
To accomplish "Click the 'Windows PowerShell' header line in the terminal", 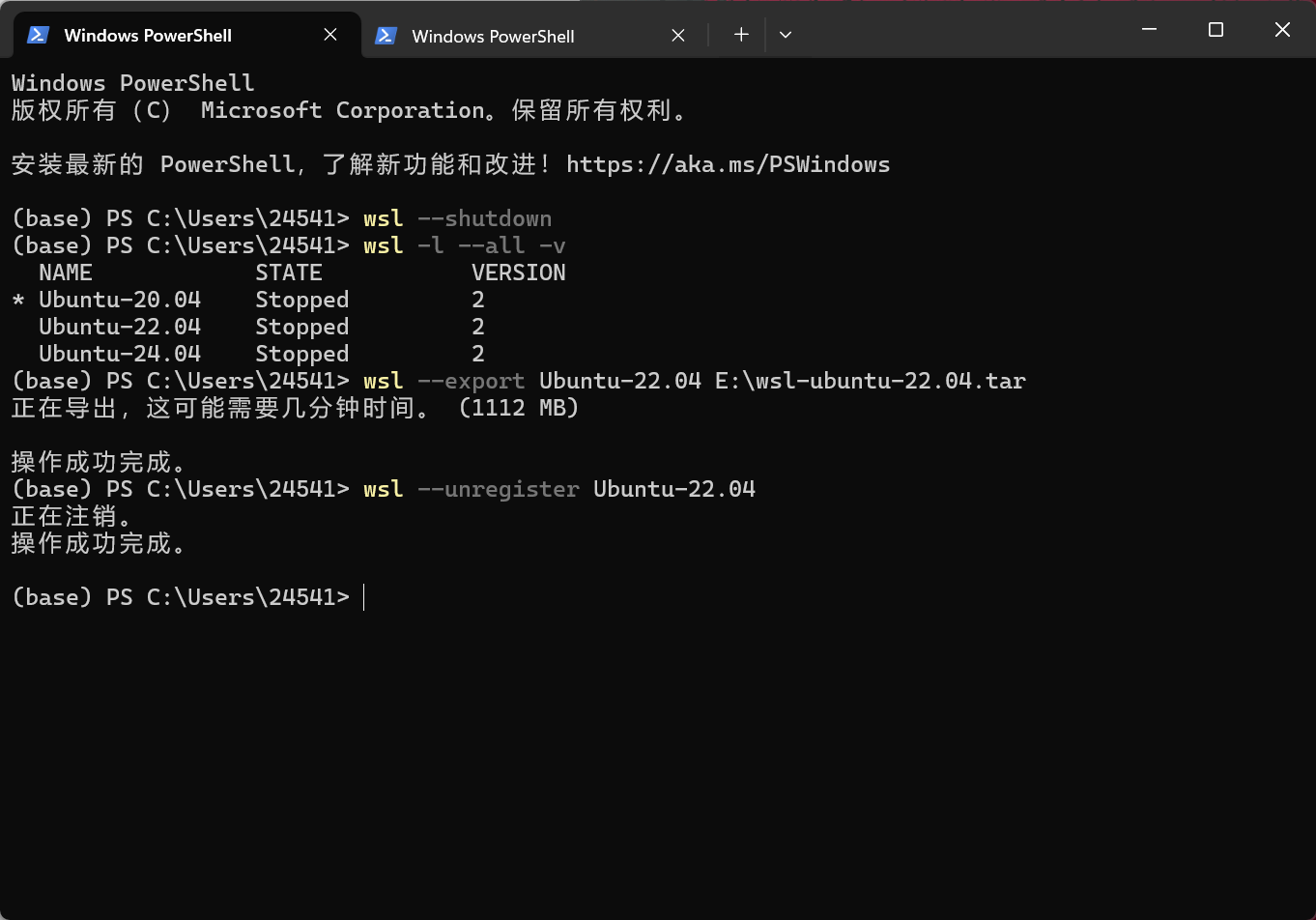I will point(133,83).
